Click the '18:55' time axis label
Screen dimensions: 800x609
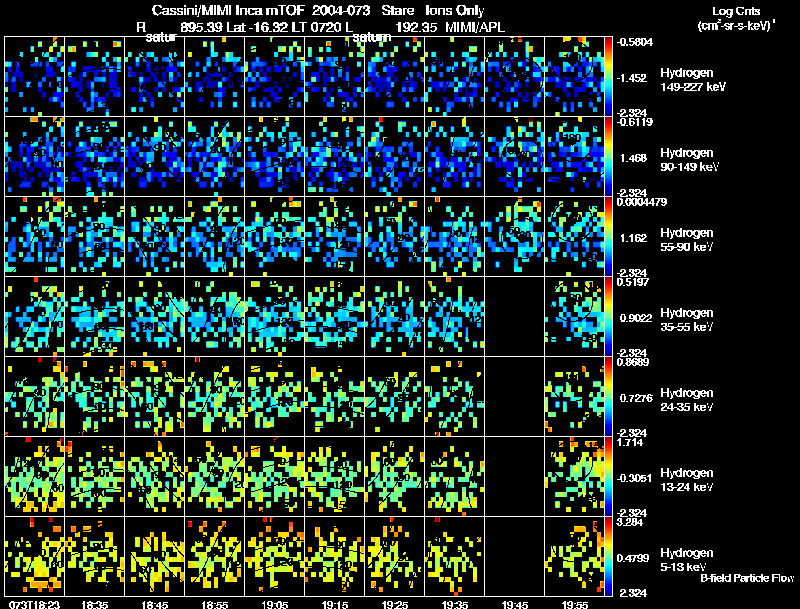pyautogui.click(x=214, y=604)
